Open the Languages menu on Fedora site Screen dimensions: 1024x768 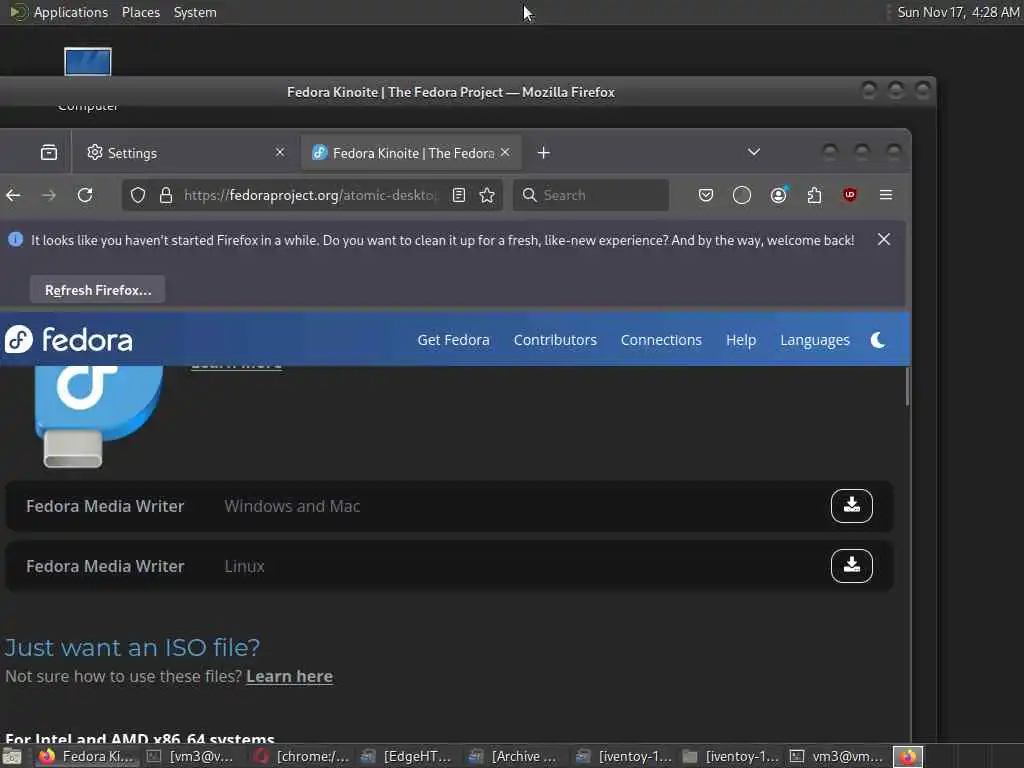pyautogui.click(x=815, y=340)
